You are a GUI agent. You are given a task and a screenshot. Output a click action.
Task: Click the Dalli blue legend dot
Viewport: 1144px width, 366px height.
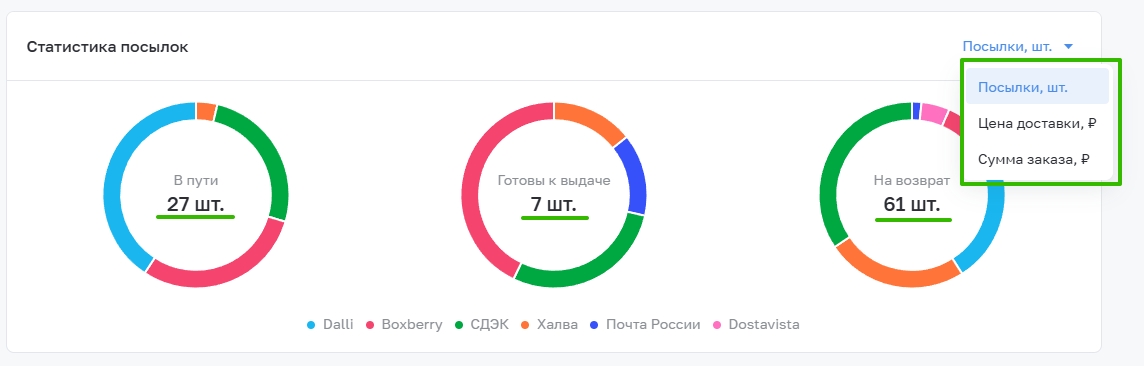(312, 325)
